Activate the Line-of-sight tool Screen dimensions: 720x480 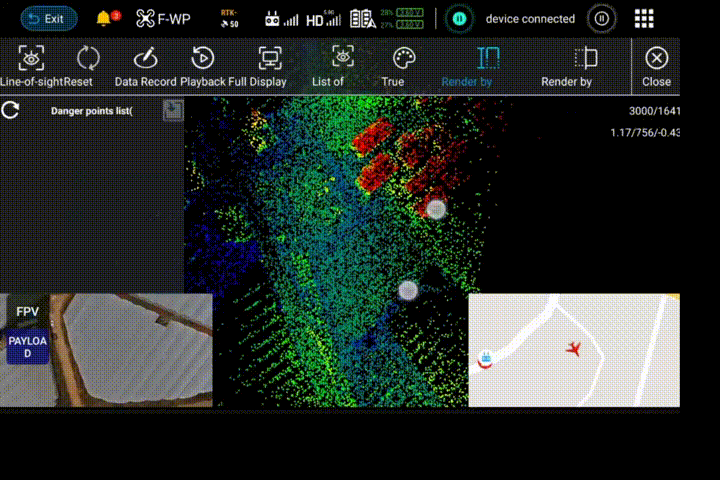[x=31, y=66]
